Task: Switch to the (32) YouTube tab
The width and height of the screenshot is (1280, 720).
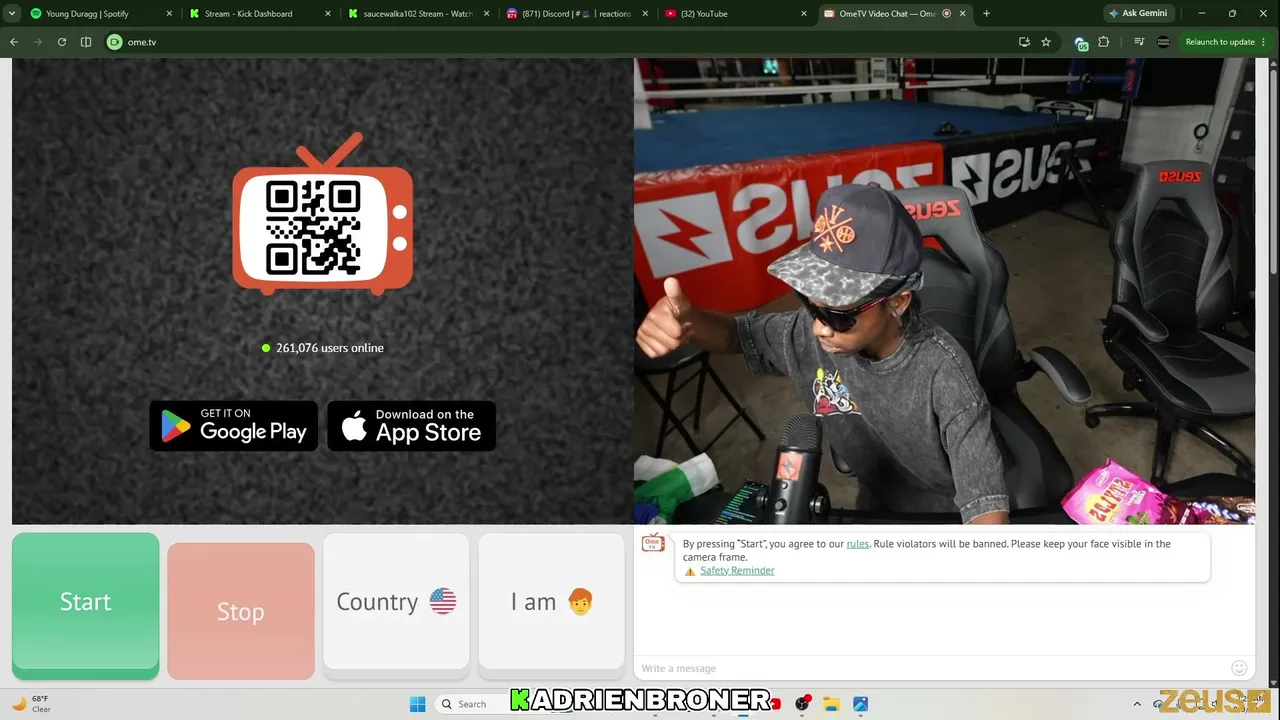Action: point(735,14)
